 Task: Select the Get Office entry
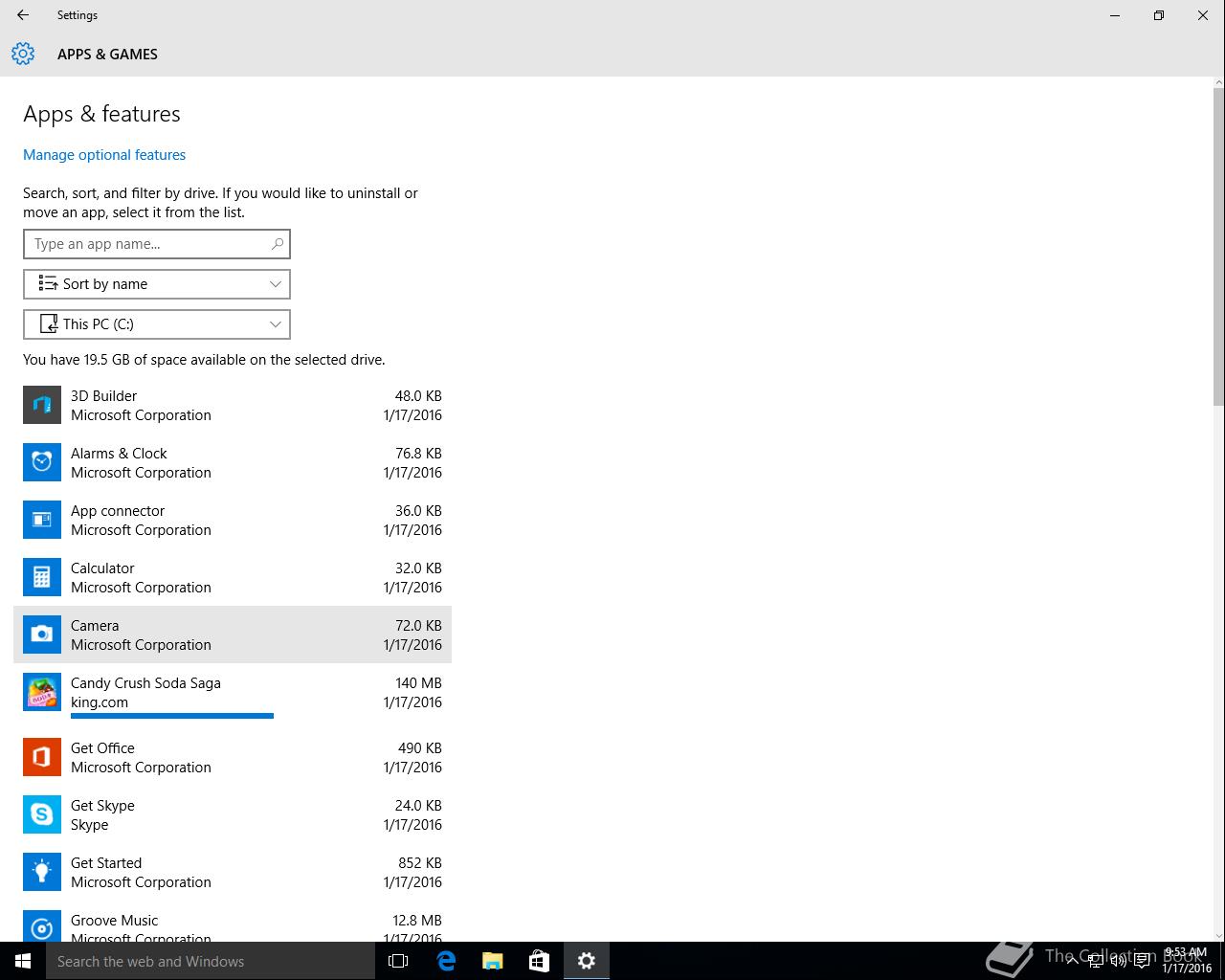coord(233,757)
